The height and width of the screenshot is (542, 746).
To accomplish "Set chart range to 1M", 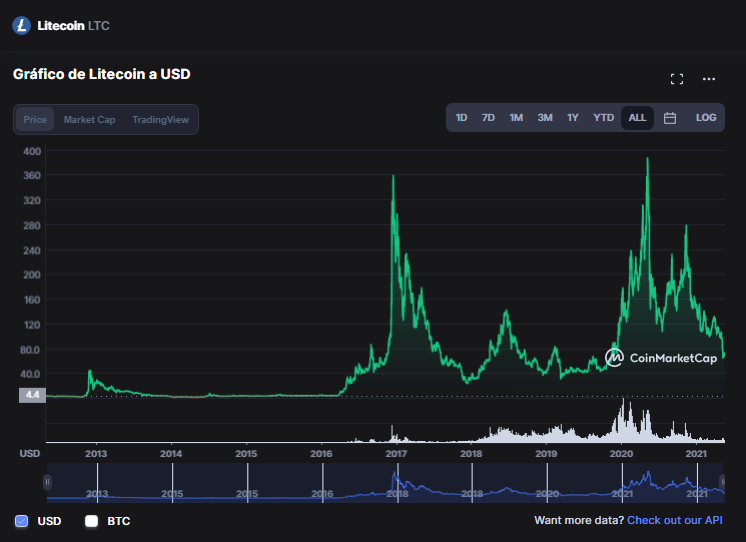I will click(516, 118).
